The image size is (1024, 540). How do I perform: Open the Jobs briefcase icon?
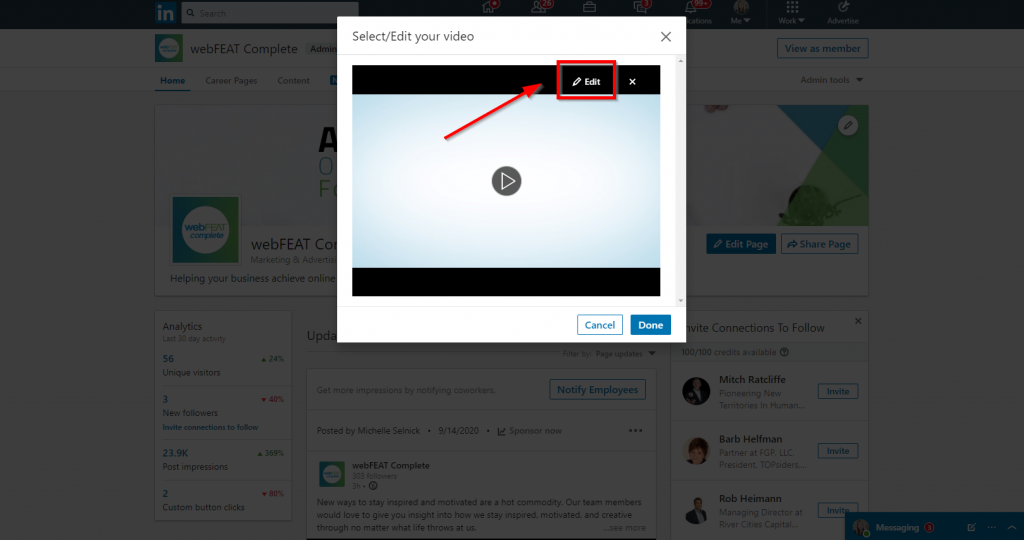point(589,7)
